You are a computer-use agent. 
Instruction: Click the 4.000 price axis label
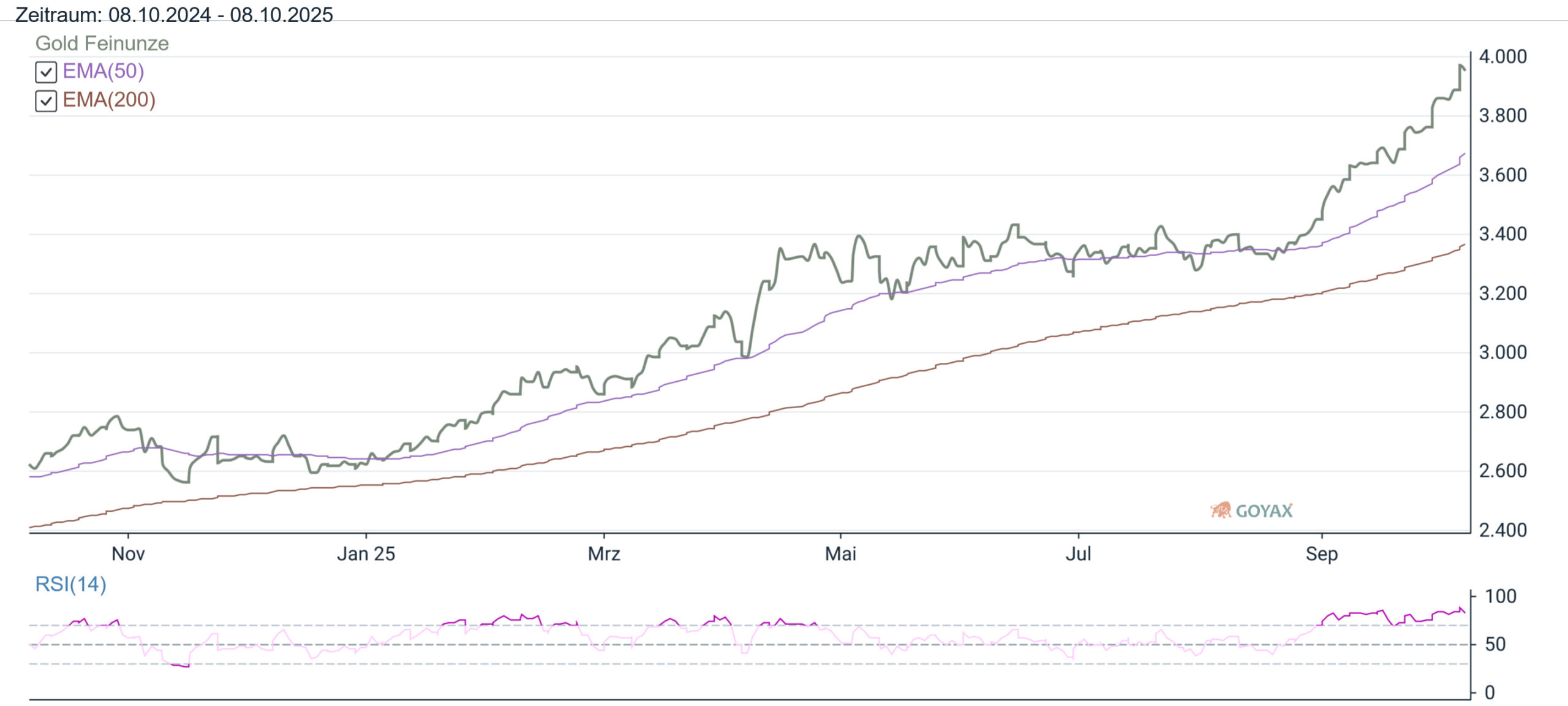click(x=1502, y=56)
